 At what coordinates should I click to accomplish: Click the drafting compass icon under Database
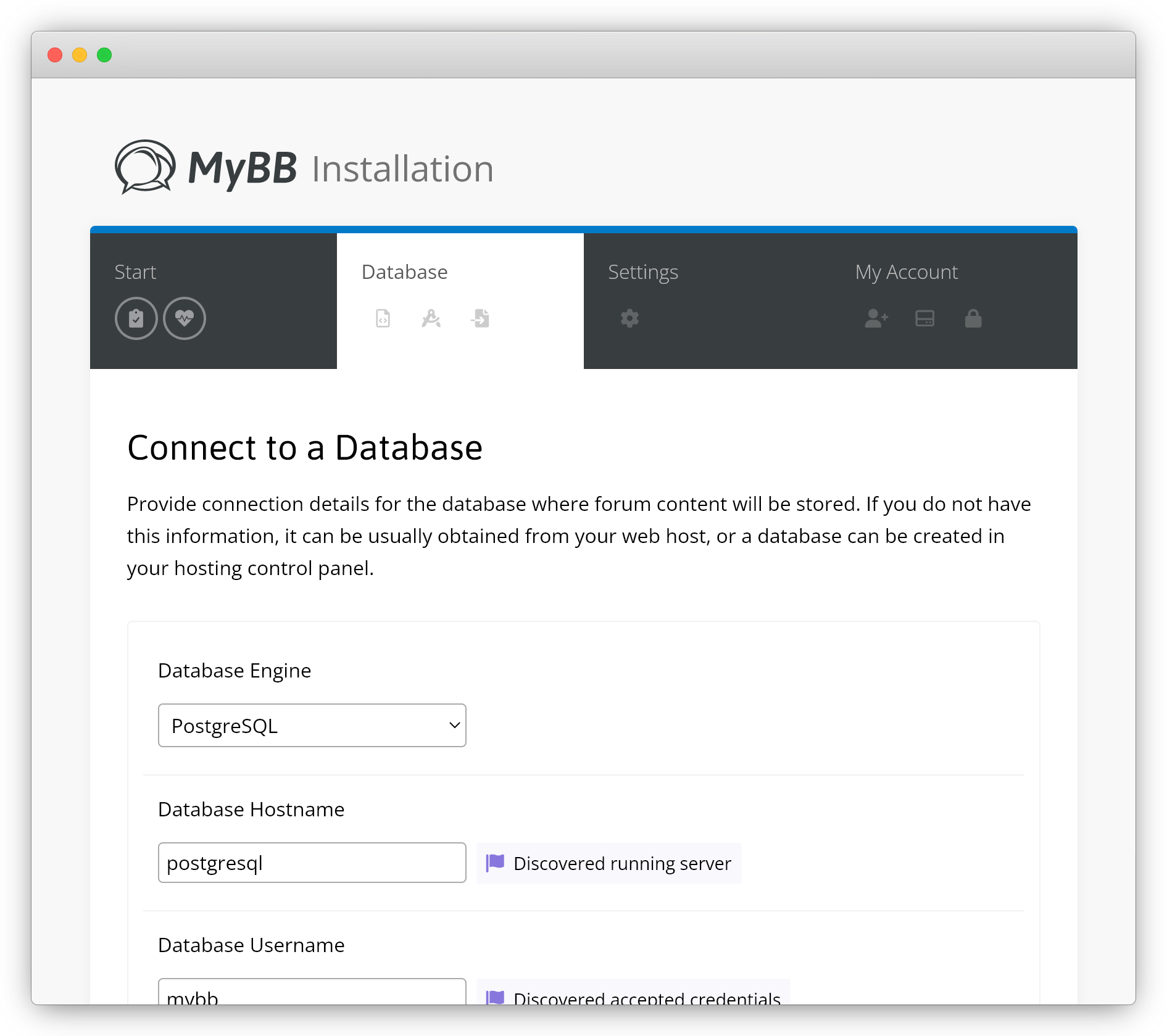point(431,318)
